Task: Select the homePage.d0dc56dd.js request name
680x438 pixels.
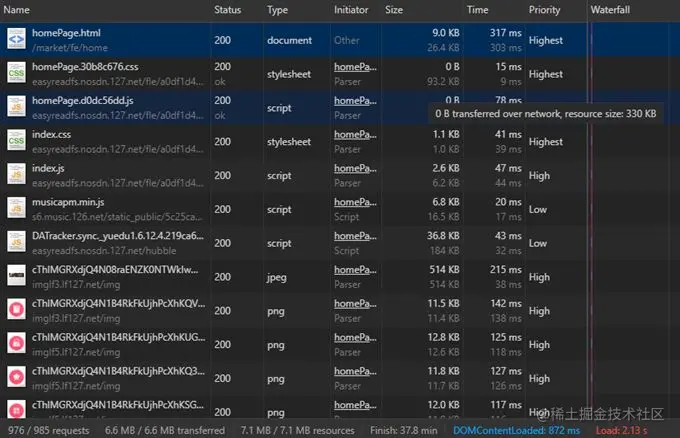Action: (83, 101)
